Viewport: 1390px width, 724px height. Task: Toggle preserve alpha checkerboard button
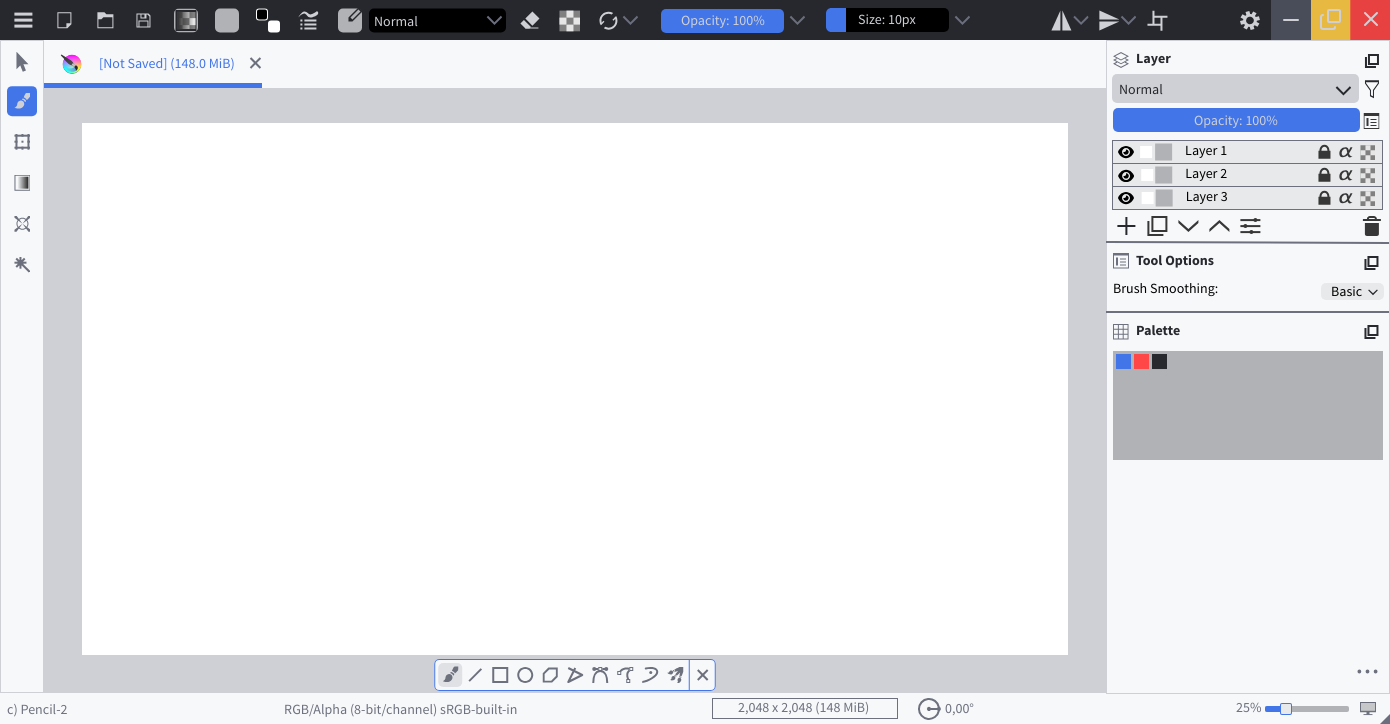point(569,20)
